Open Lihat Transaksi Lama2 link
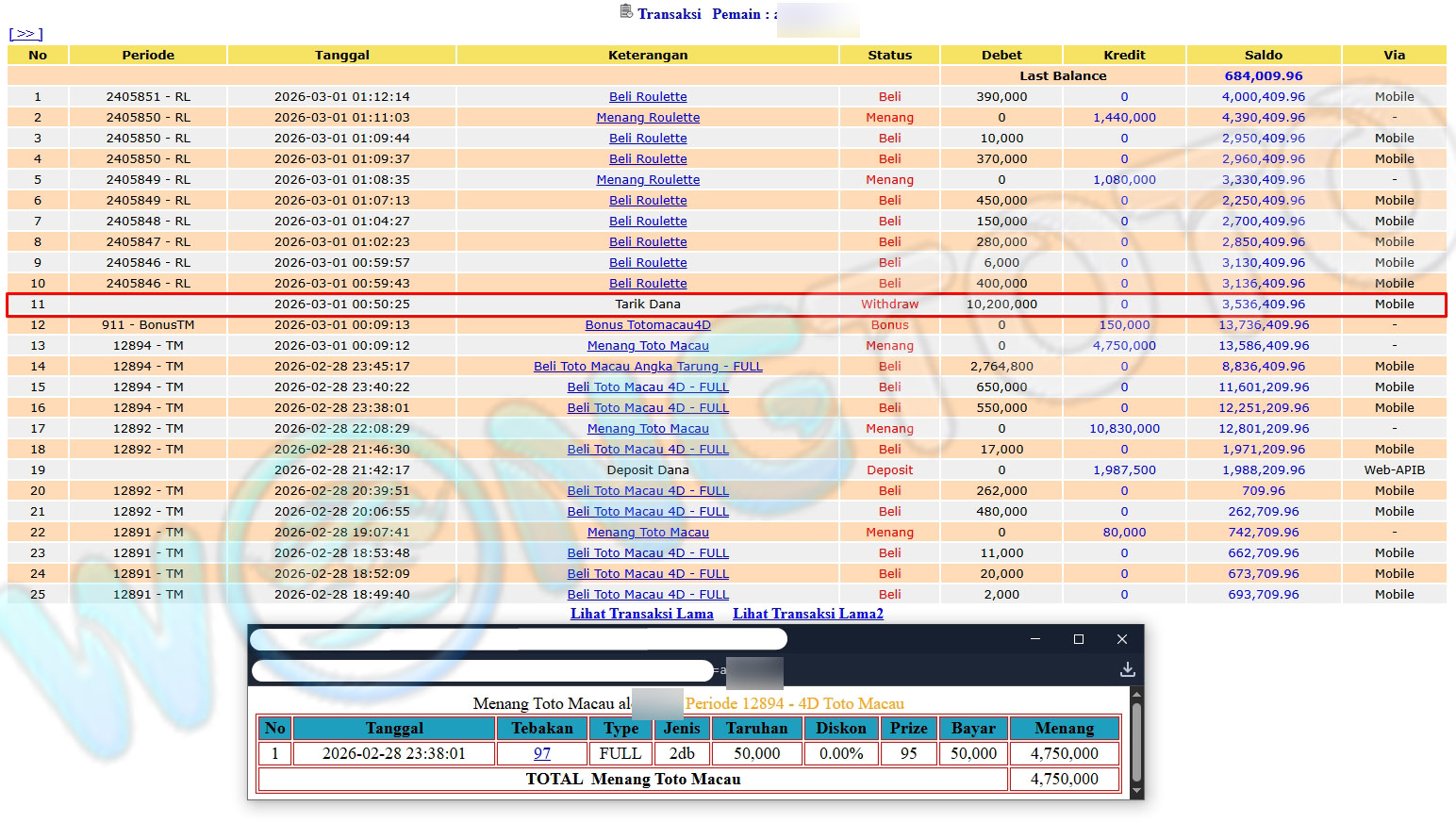1456x839 pixels. 808,614
